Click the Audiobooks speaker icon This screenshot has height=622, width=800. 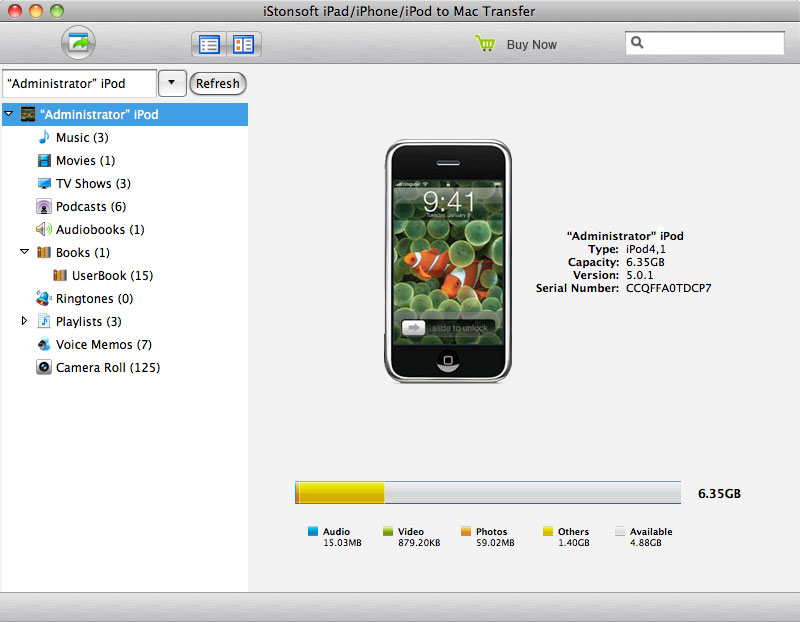tap(44, 229)
